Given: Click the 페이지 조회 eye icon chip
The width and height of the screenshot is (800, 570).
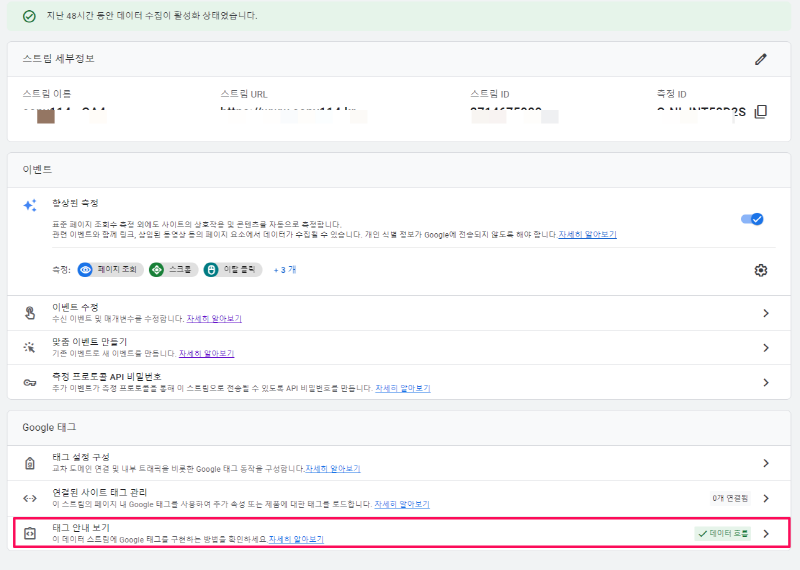Looking at the screenshot, I should coord(86,270).
